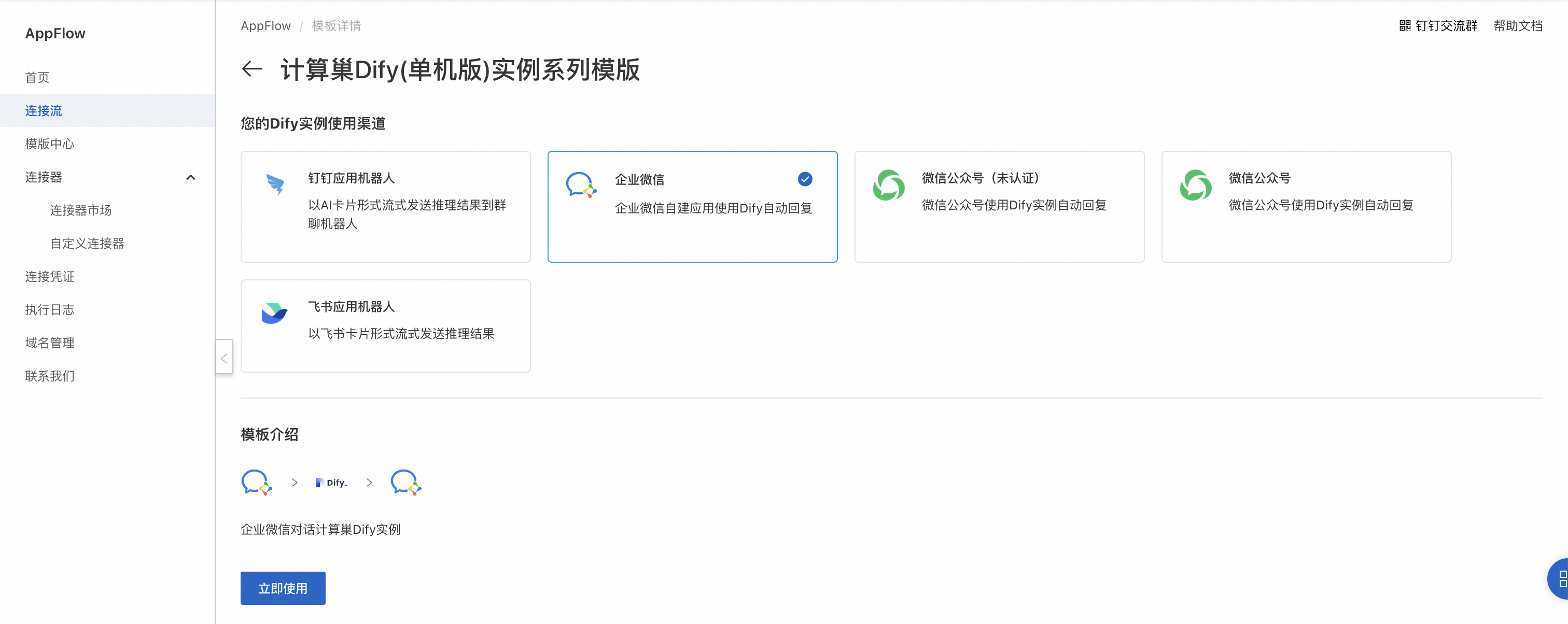The width and height of the screenshot is (1568, 624).
Task: Click the Feishu app robot icon
Action: coord(274,313)
